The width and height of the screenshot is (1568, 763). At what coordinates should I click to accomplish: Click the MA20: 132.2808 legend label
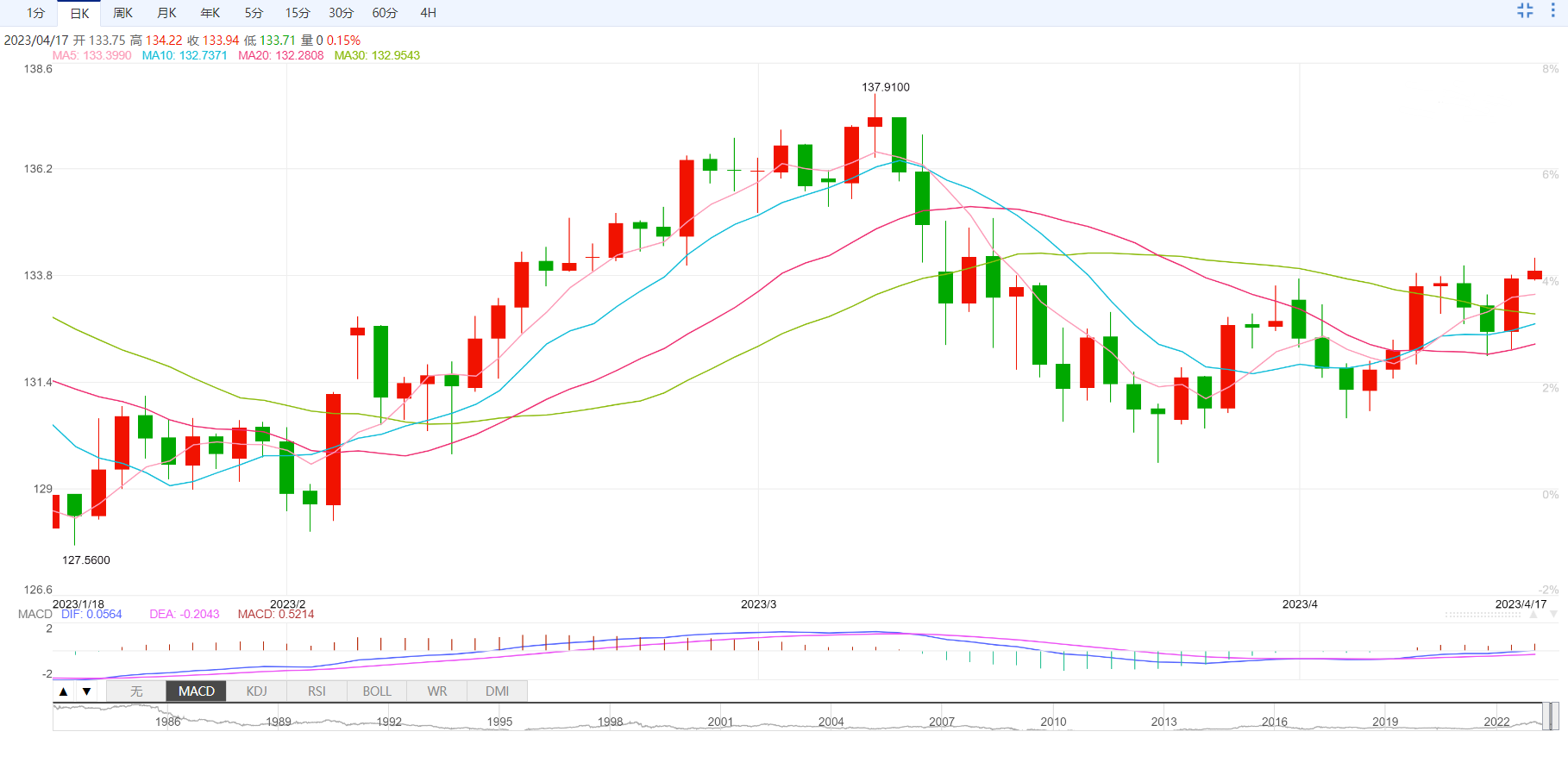click(x=281, y=55)
